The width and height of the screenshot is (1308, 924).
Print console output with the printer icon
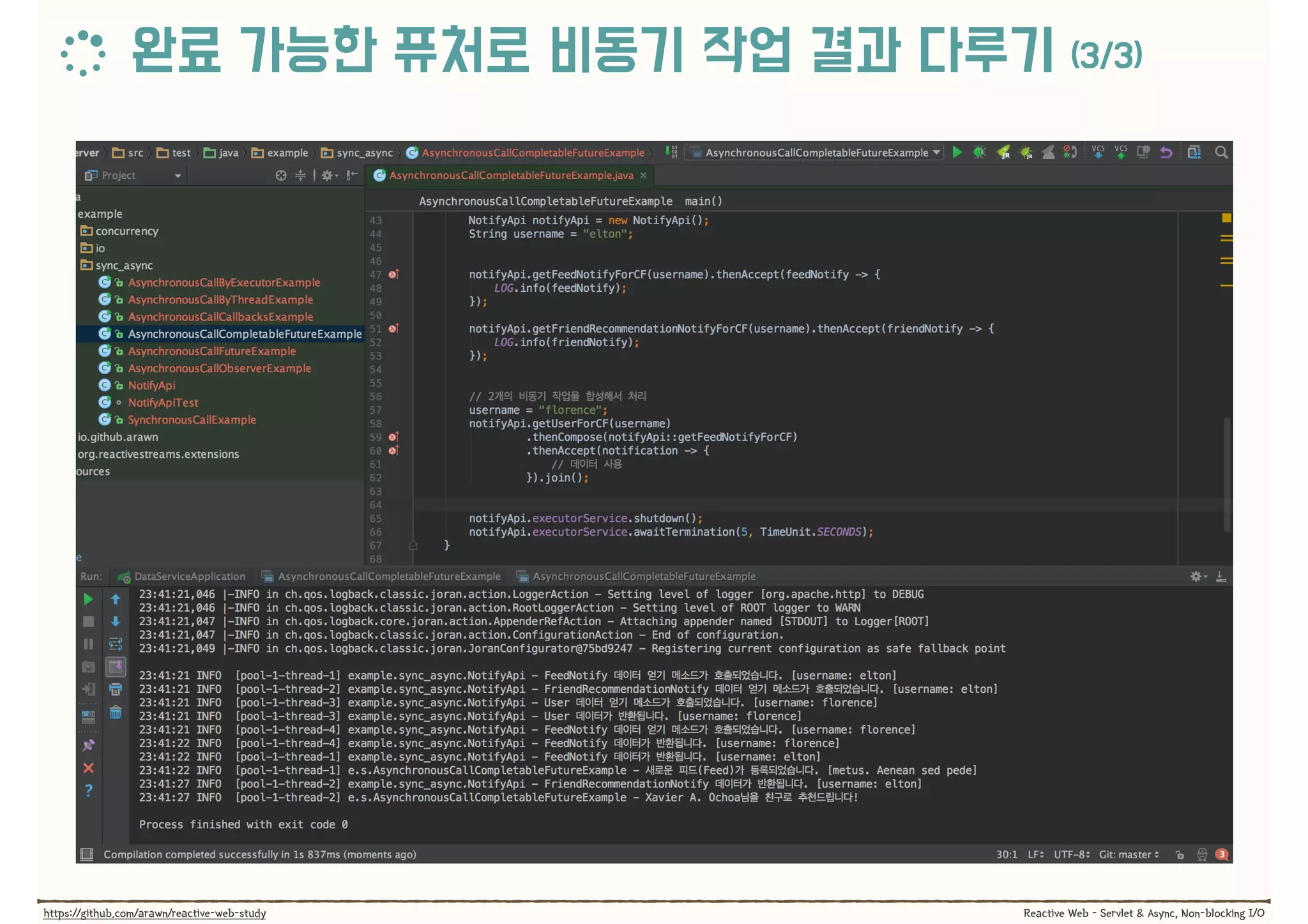click(x=116, y=689)
